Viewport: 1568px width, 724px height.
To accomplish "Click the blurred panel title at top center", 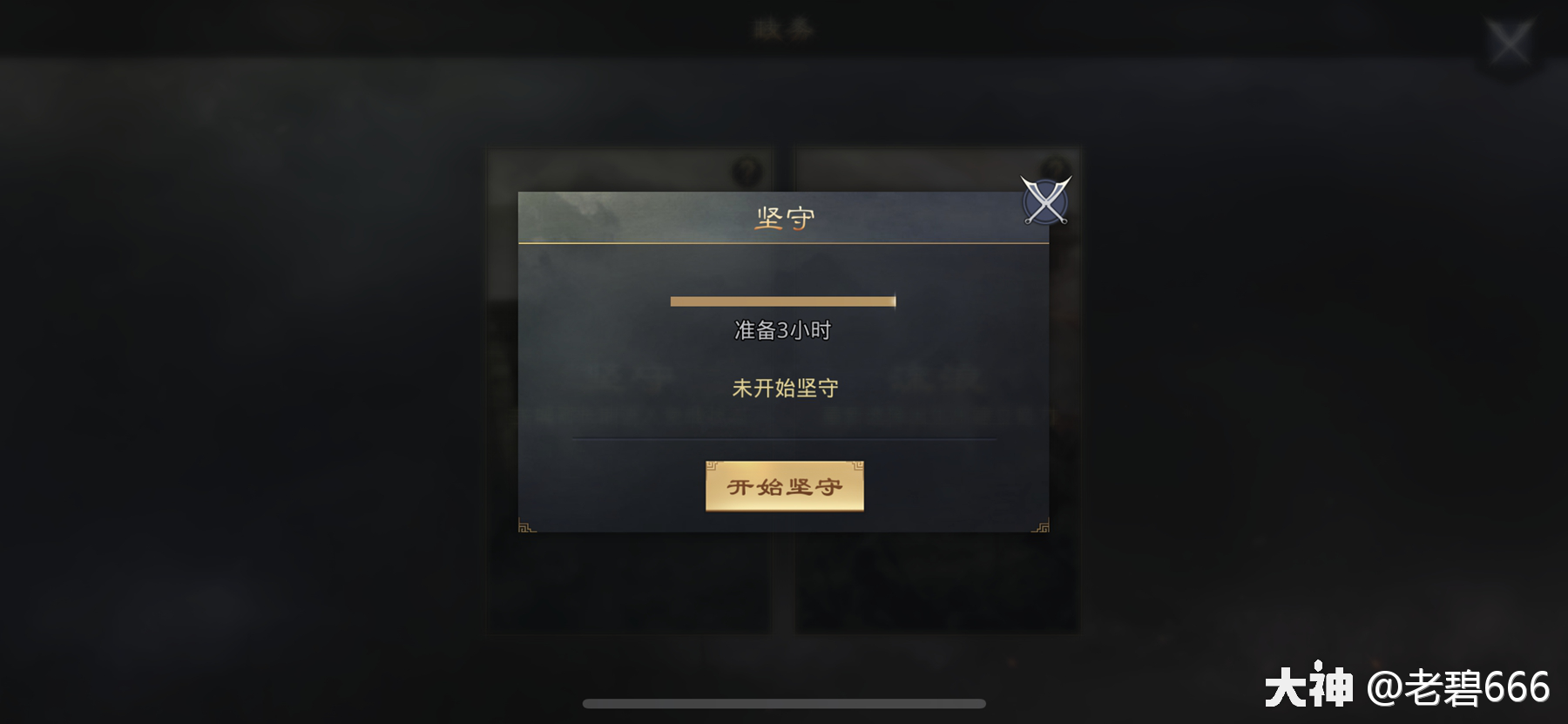I will click(783, 29).
